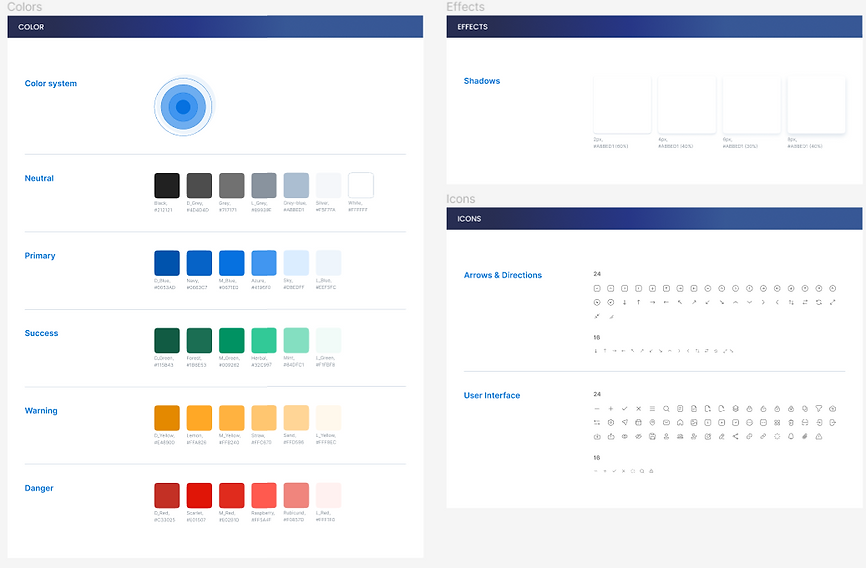Click the 'Shadows' heading
Screen dimensions: 866x568
[x=482, y=81]
